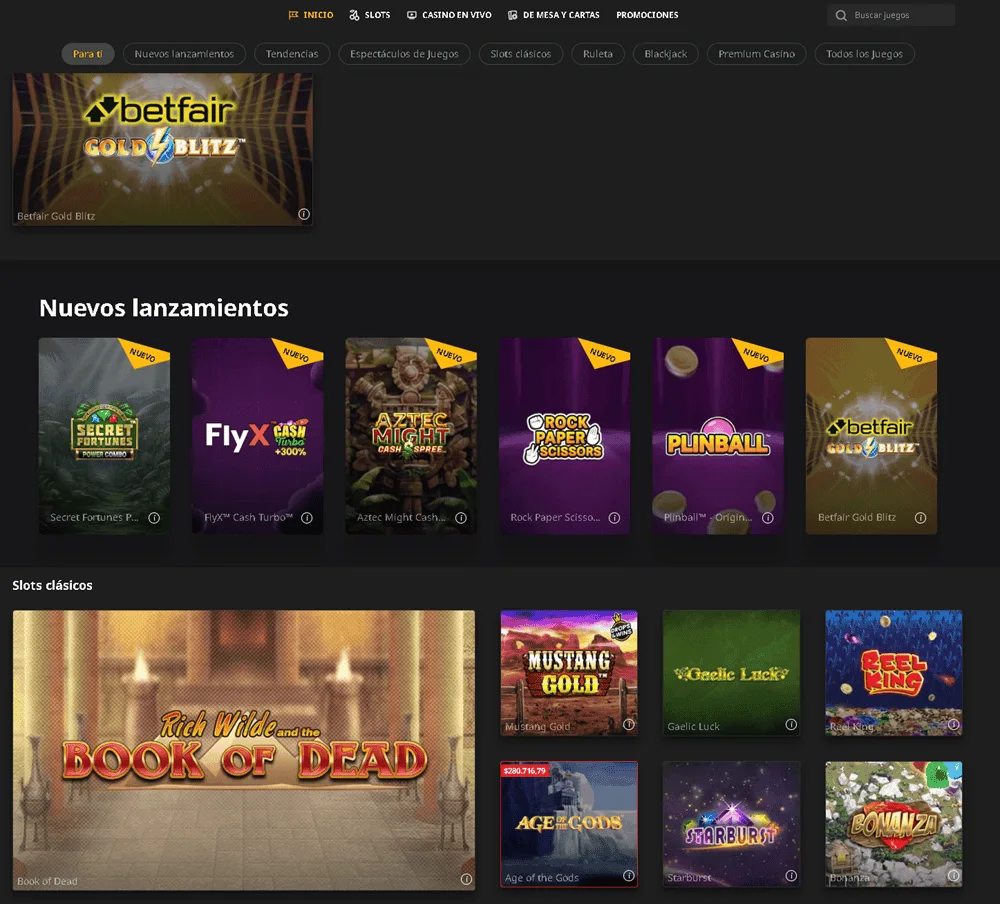Show info for Book of Dead
The image size is (1000, 904).
(x=466, y=879)
